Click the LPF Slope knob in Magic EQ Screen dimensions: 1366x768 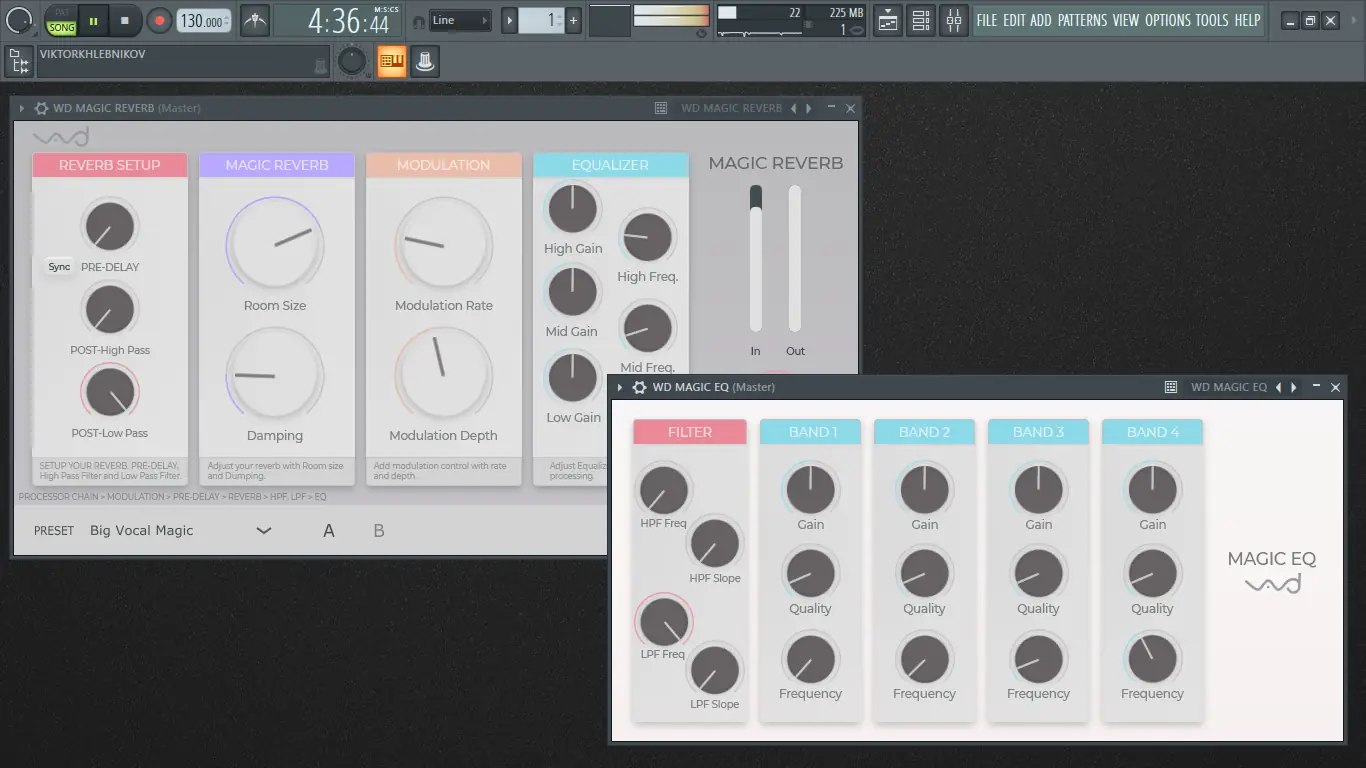714,670
